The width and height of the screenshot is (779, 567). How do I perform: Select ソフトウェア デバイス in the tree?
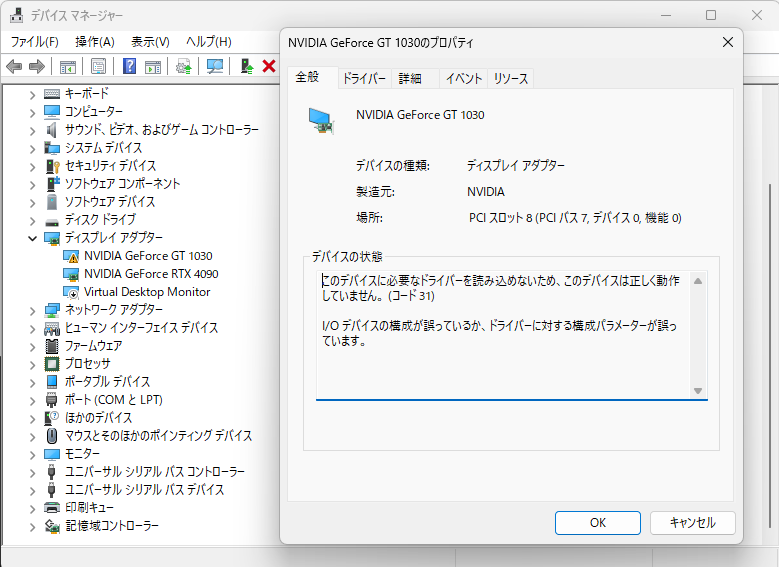(110, 202)
